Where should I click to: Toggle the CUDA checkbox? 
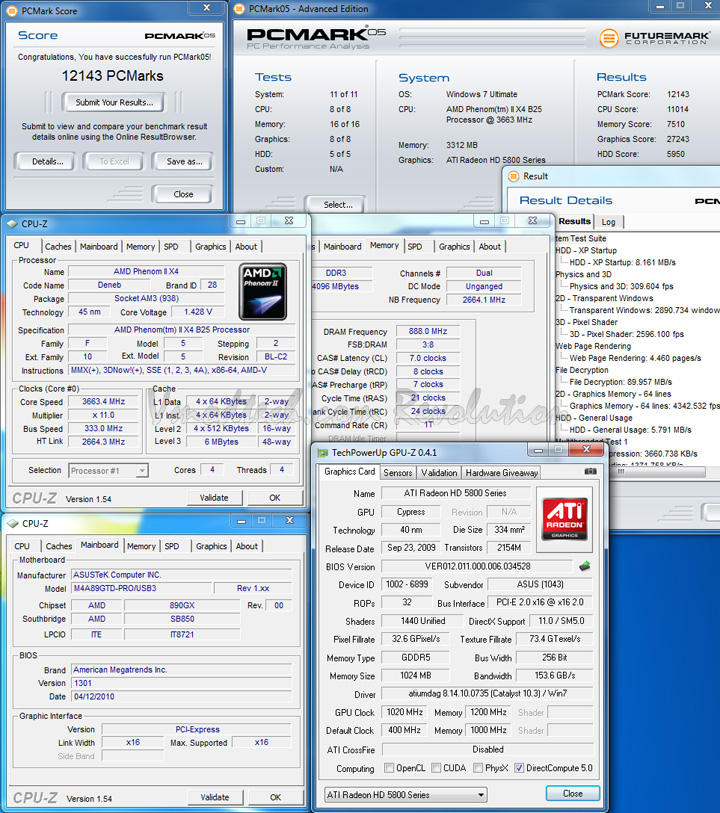coord(436,768)
